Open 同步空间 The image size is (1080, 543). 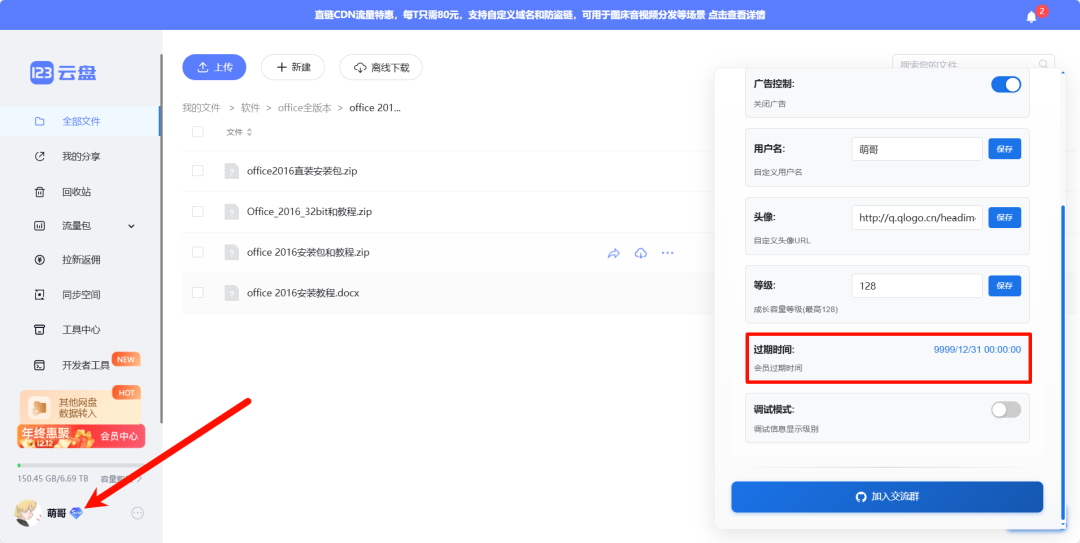[80, 295]
